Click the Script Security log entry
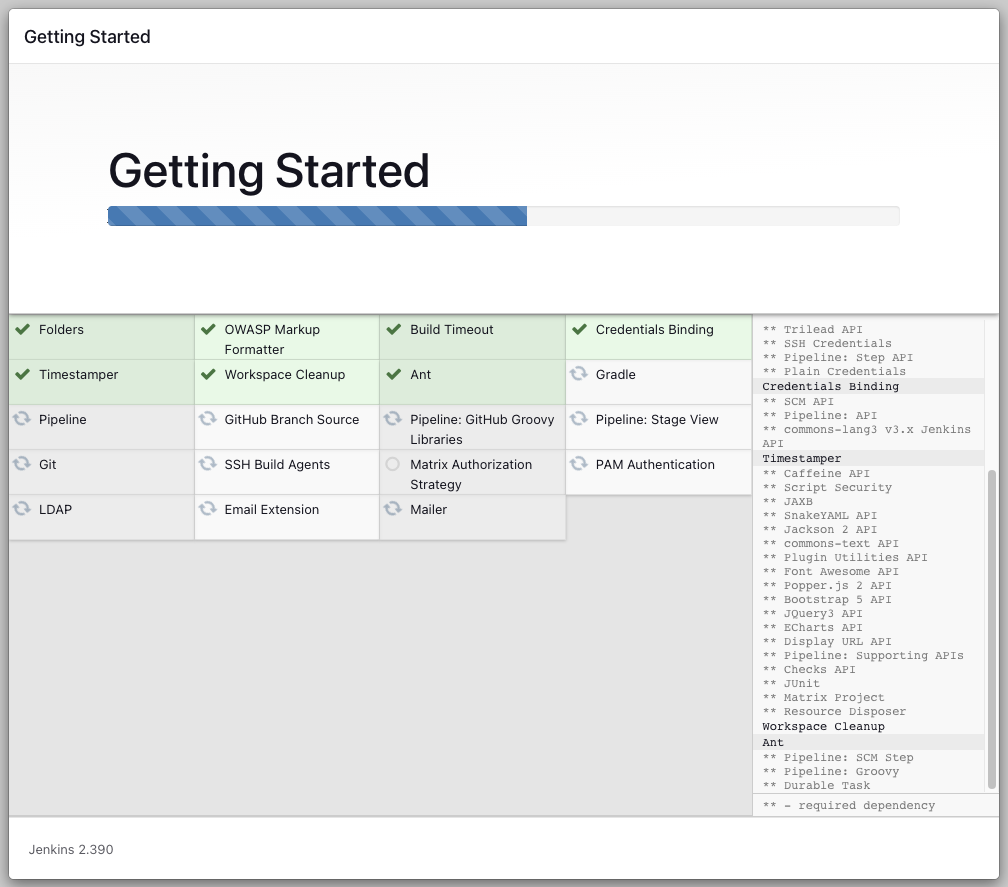The width and height of the screenshot is (1008, 887). click(x=827, y=488)
